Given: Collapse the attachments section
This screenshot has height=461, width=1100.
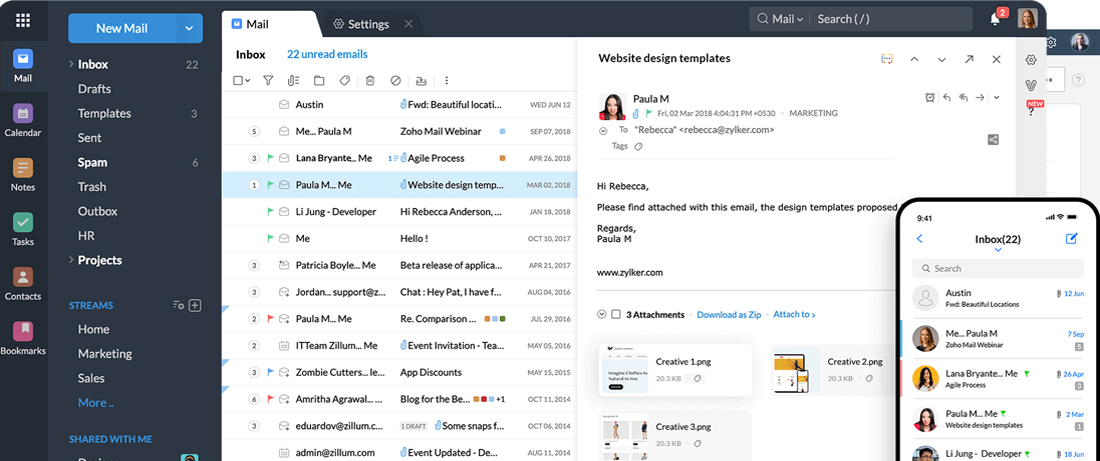Looking at the screenshot, I should coord(601,314).
